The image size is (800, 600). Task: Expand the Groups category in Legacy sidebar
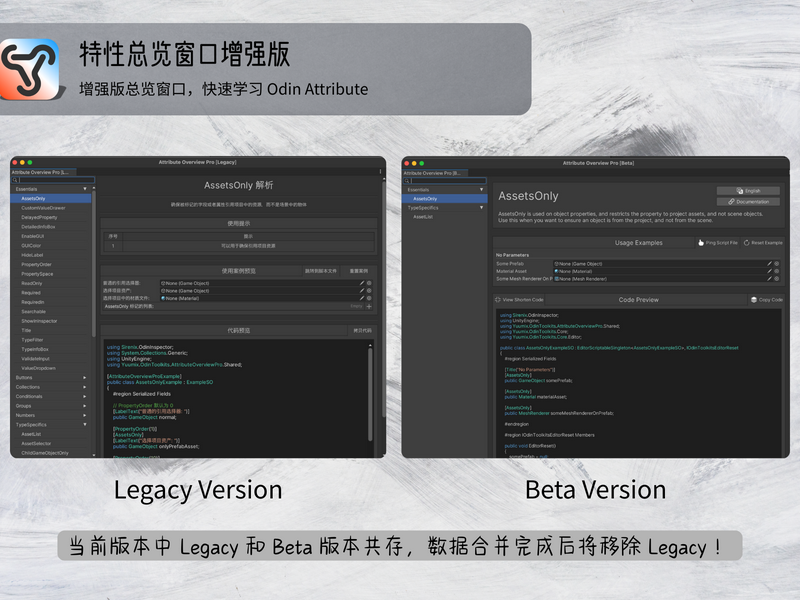[85, 406]
